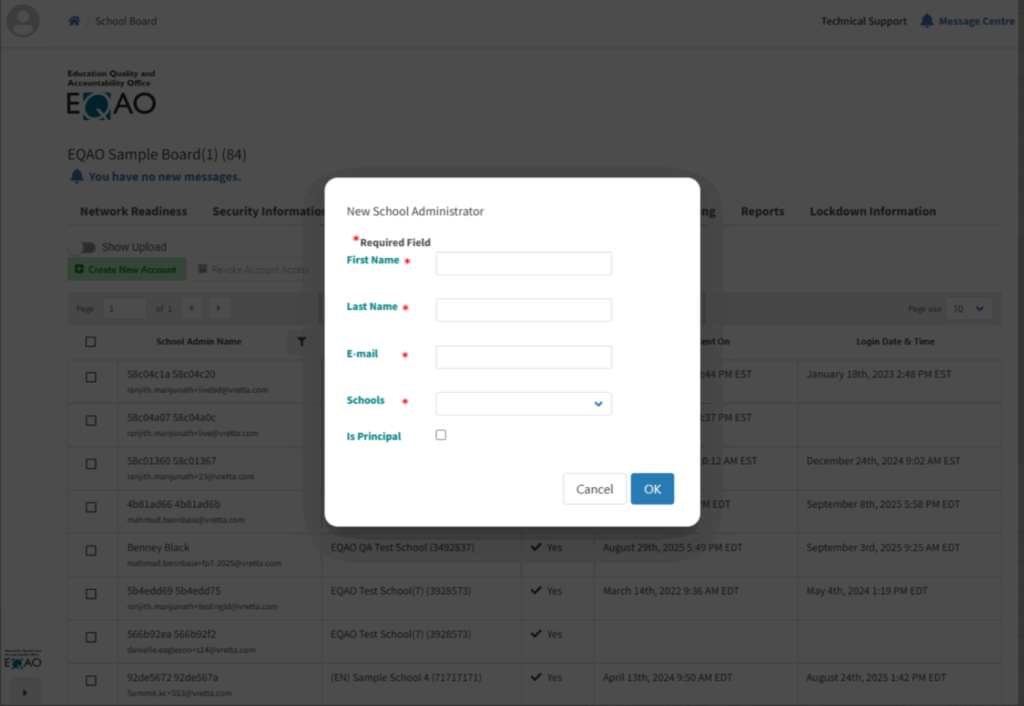Check the row checkbox for Benney Black
Viewport: 1024px width, 706px height.
pos(91,551)
